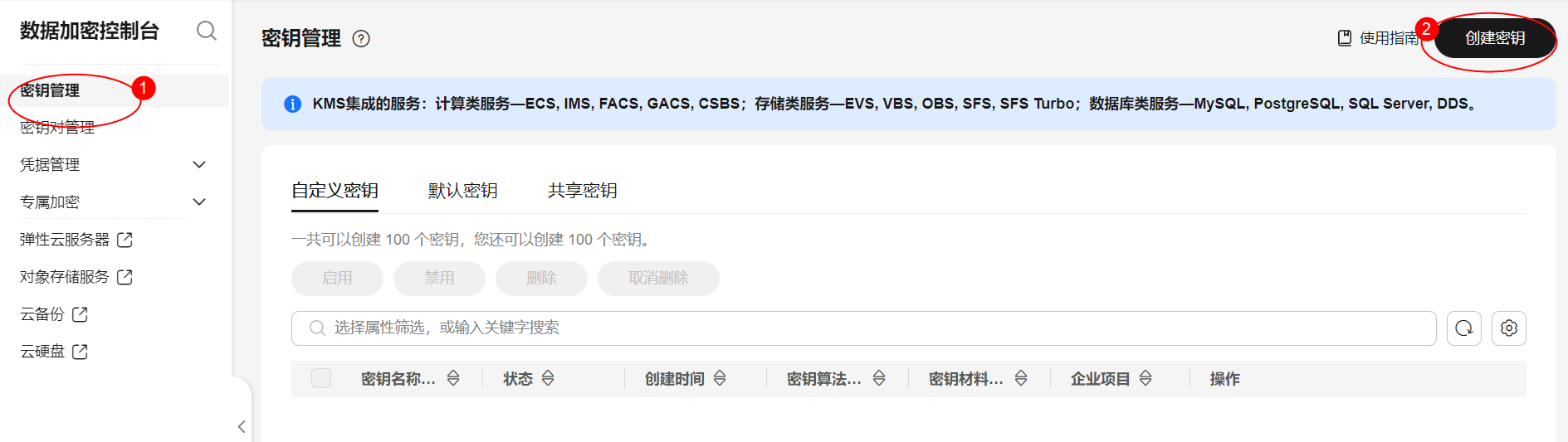The image size is (1568, 442).
Task: Switch to the 默认密钥 tab
Action: point(462,191)
